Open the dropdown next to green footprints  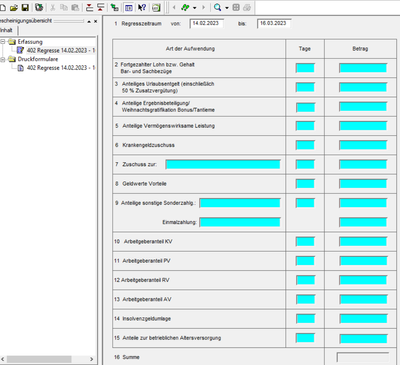pos(195,7)
